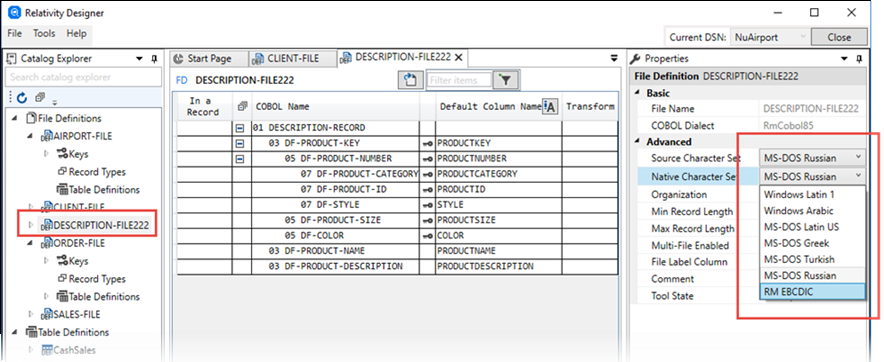Open the Current DSN NuAirport dropdown
This screenshot has height=362, width=884.
(x=770, y=37)
